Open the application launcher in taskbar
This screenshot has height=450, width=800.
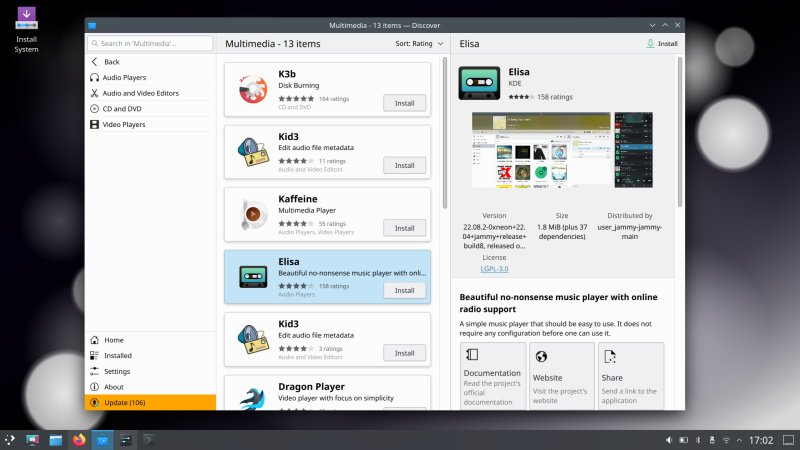[x=9, y=440]
